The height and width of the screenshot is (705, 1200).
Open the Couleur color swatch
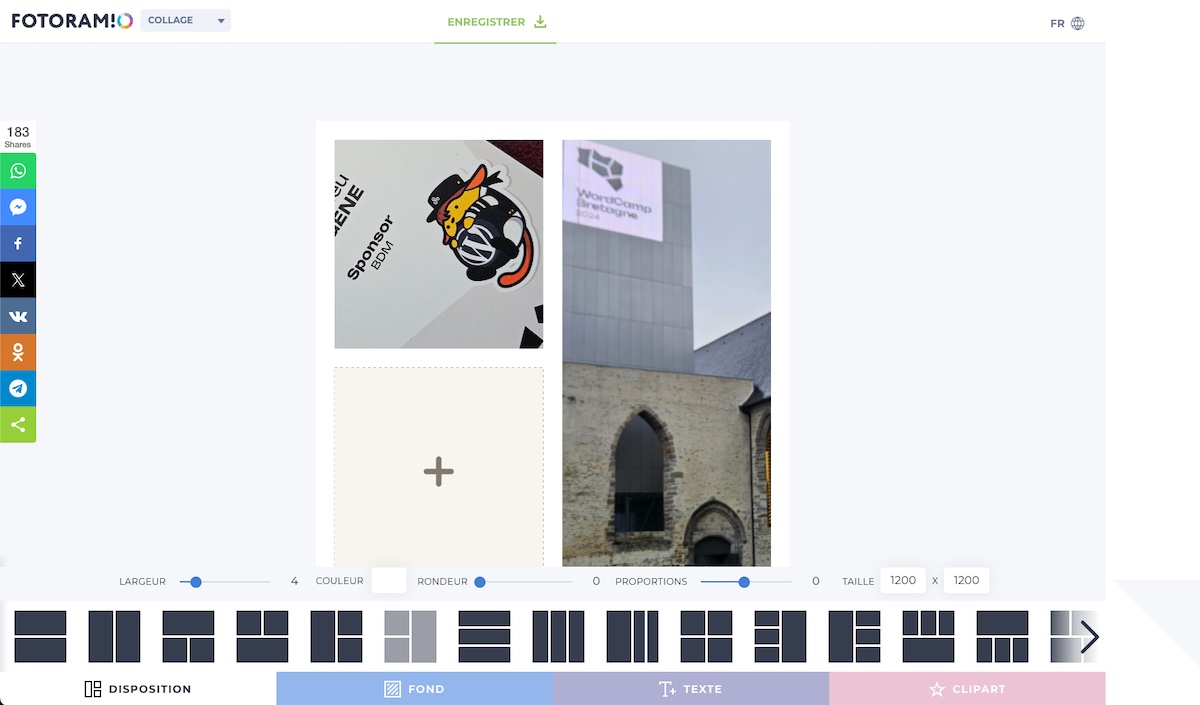[389, 580]
